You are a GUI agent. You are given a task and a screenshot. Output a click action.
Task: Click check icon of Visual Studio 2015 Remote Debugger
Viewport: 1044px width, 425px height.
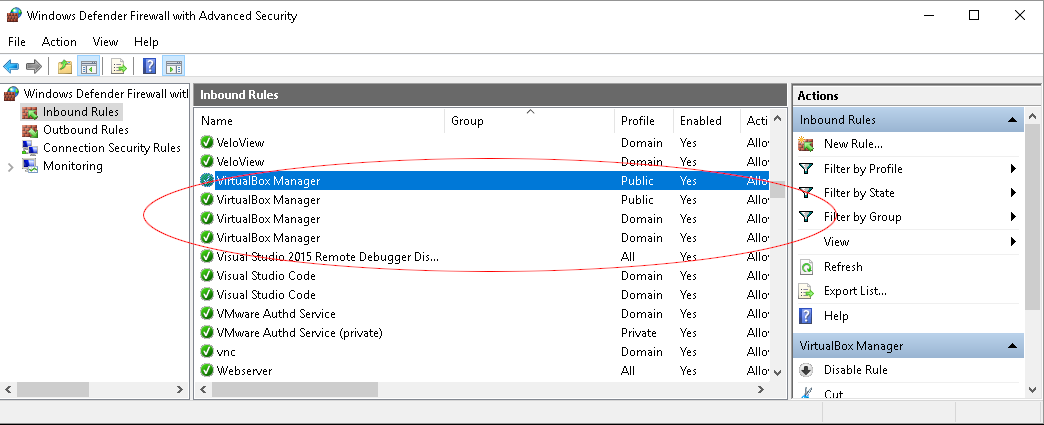coord(206,256)
